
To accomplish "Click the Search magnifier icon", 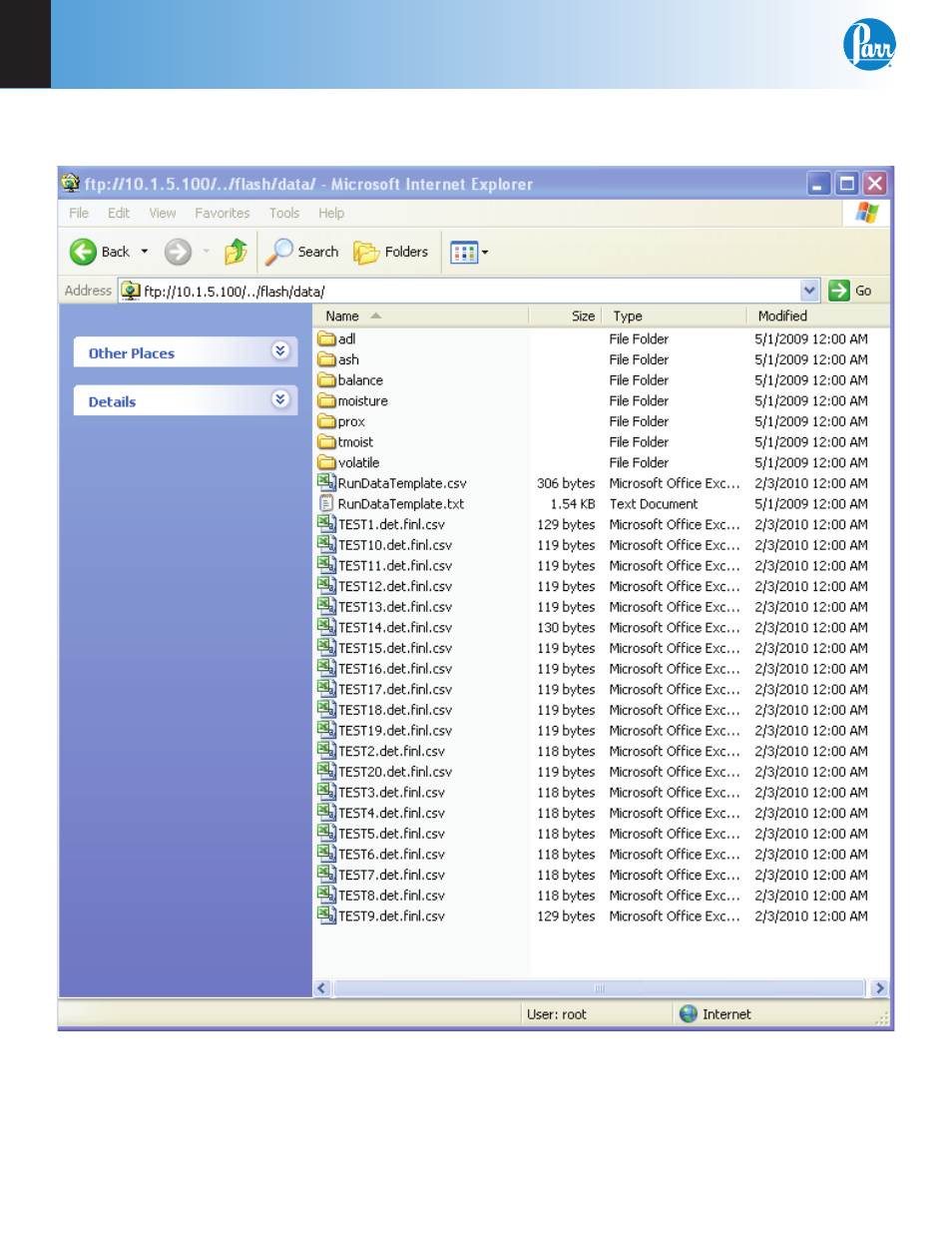I will 278,252.
